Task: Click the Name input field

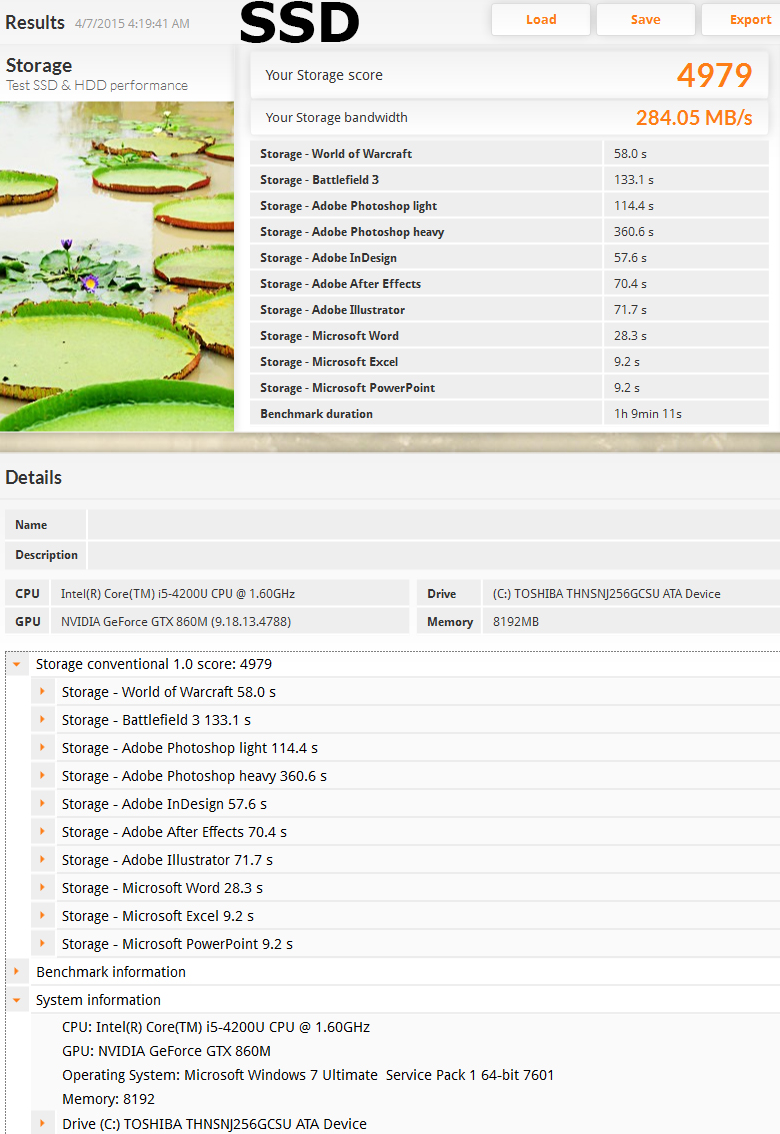Action: (432, 525)
